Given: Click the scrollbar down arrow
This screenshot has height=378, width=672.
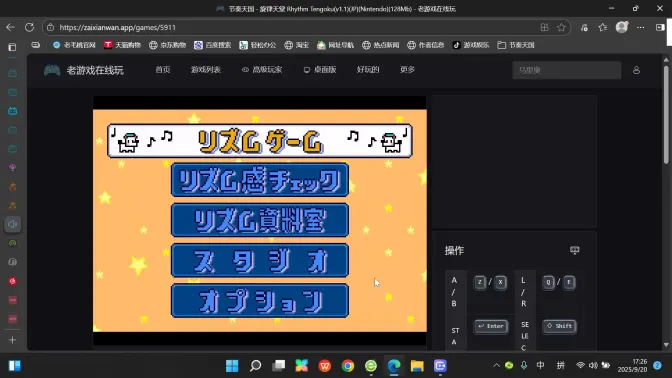Looking at the screenshot, I should click(666, 345).
